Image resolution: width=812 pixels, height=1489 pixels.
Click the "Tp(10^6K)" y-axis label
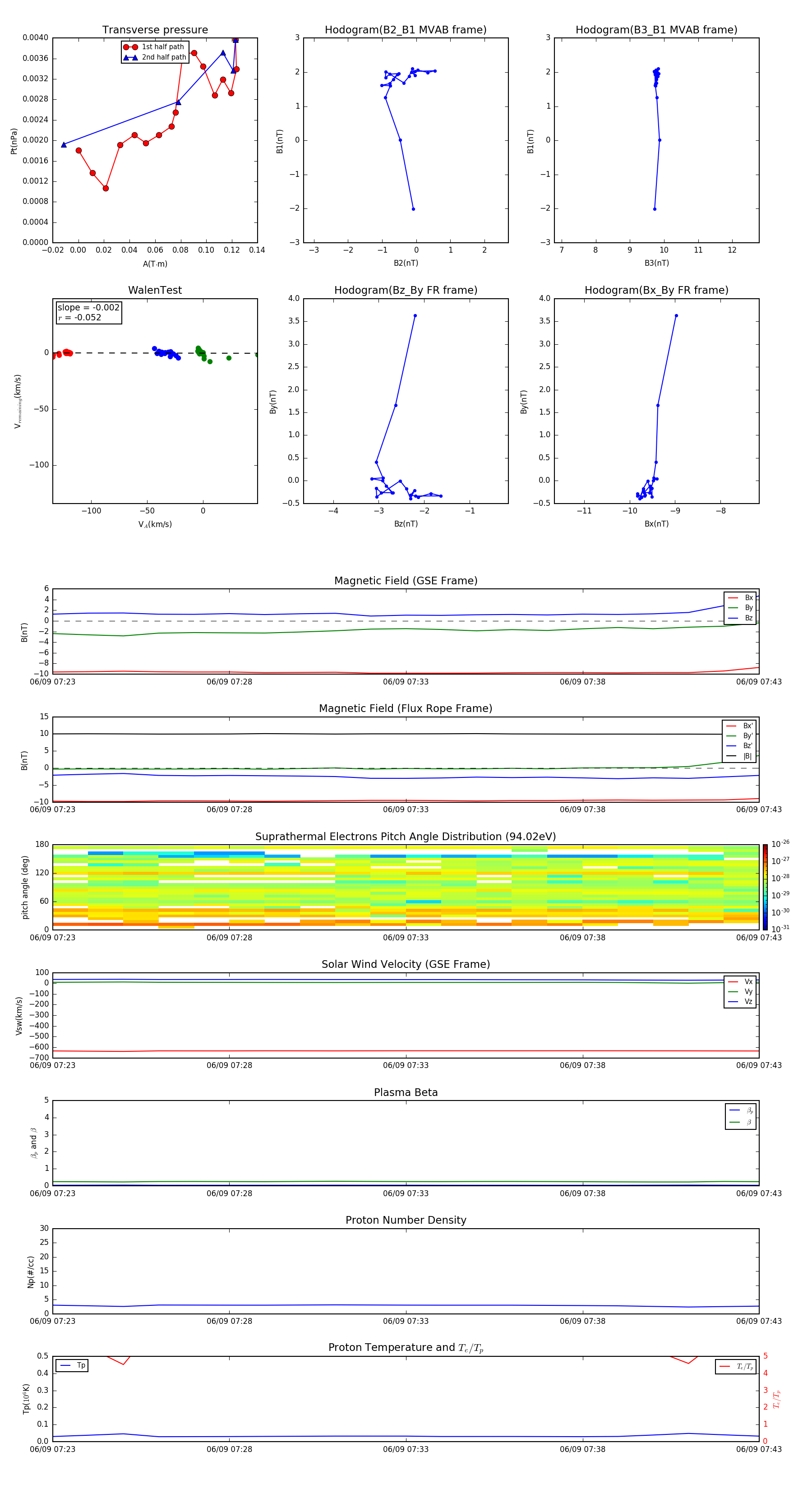click(26, 1399)
